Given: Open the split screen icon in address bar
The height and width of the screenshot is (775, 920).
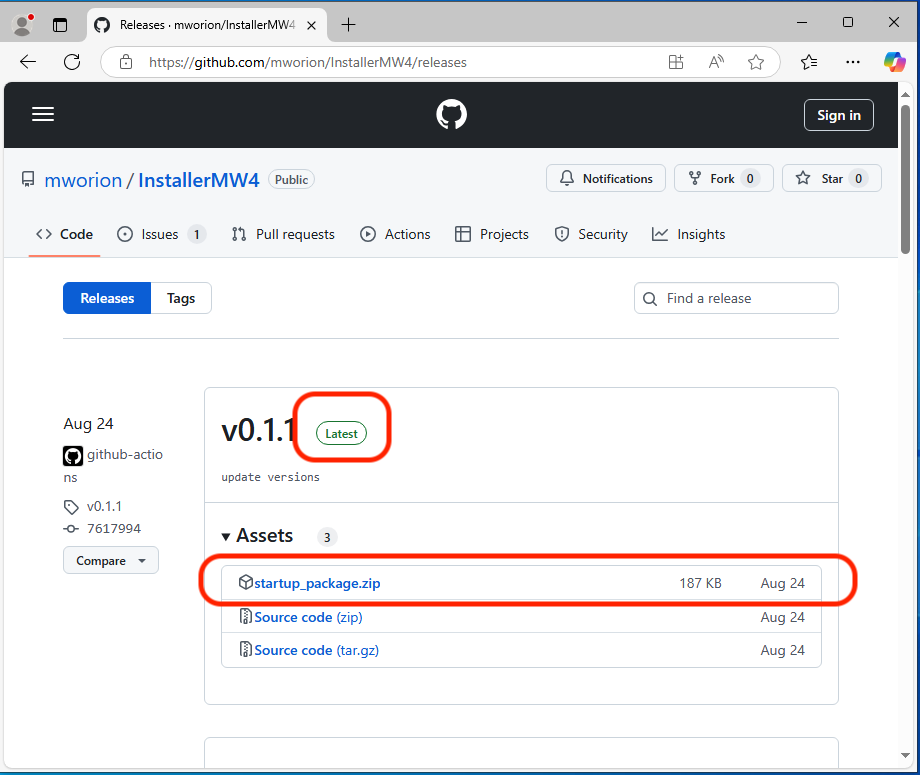Looking at the screenshot, I should (676, 62).
